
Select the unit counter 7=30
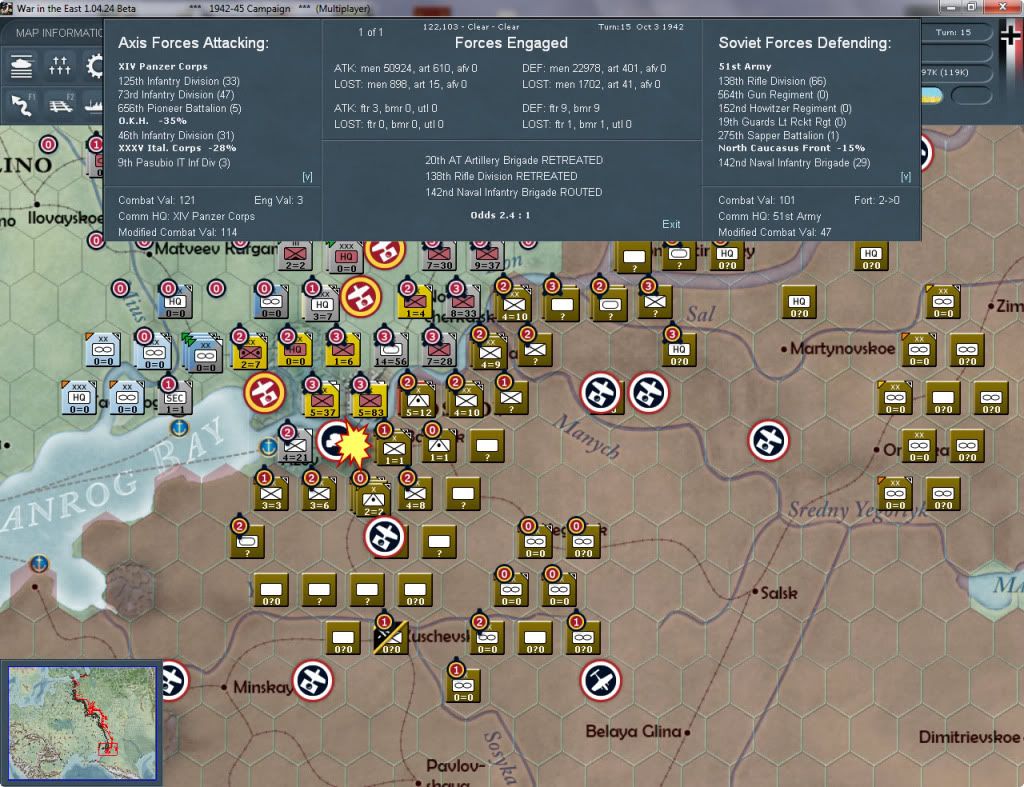tap(440, 255)
